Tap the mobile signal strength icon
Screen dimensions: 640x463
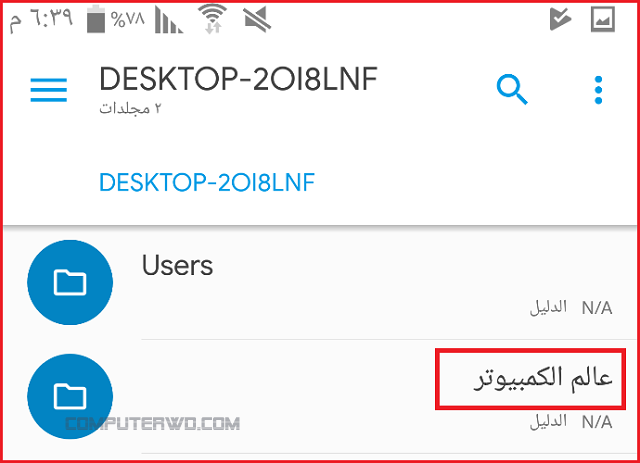click(169, 20)
